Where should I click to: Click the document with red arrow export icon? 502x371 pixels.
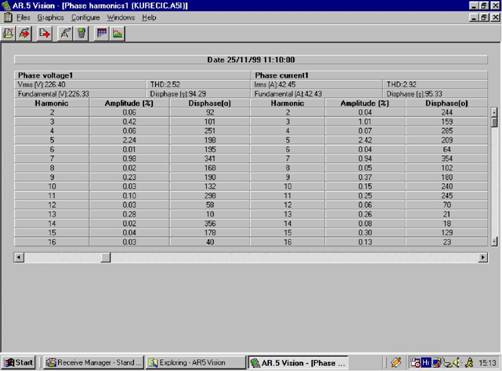44,33
